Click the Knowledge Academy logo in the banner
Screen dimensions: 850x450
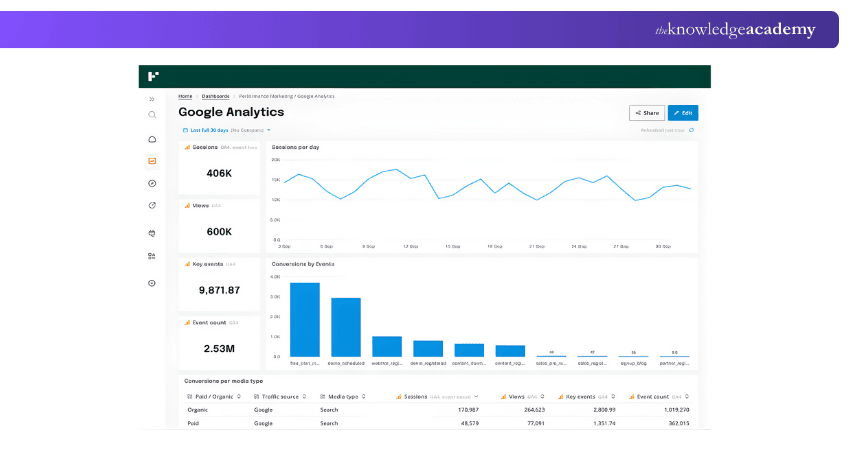[x=735, y=29]
